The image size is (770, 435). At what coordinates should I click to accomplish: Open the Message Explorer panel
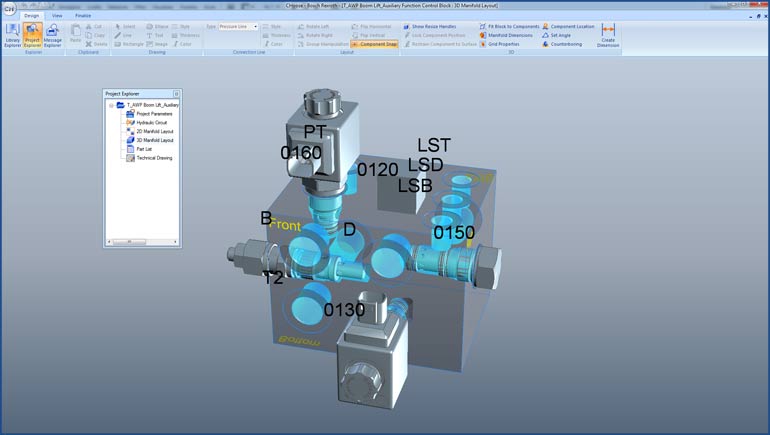[53, 35]
